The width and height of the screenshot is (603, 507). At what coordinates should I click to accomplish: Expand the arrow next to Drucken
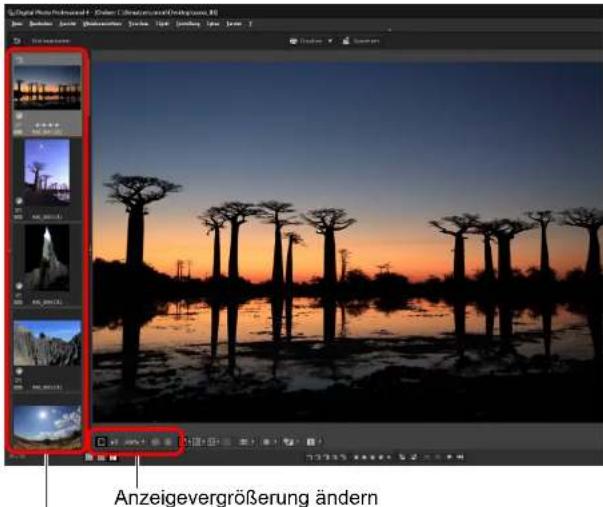point(330,41)
